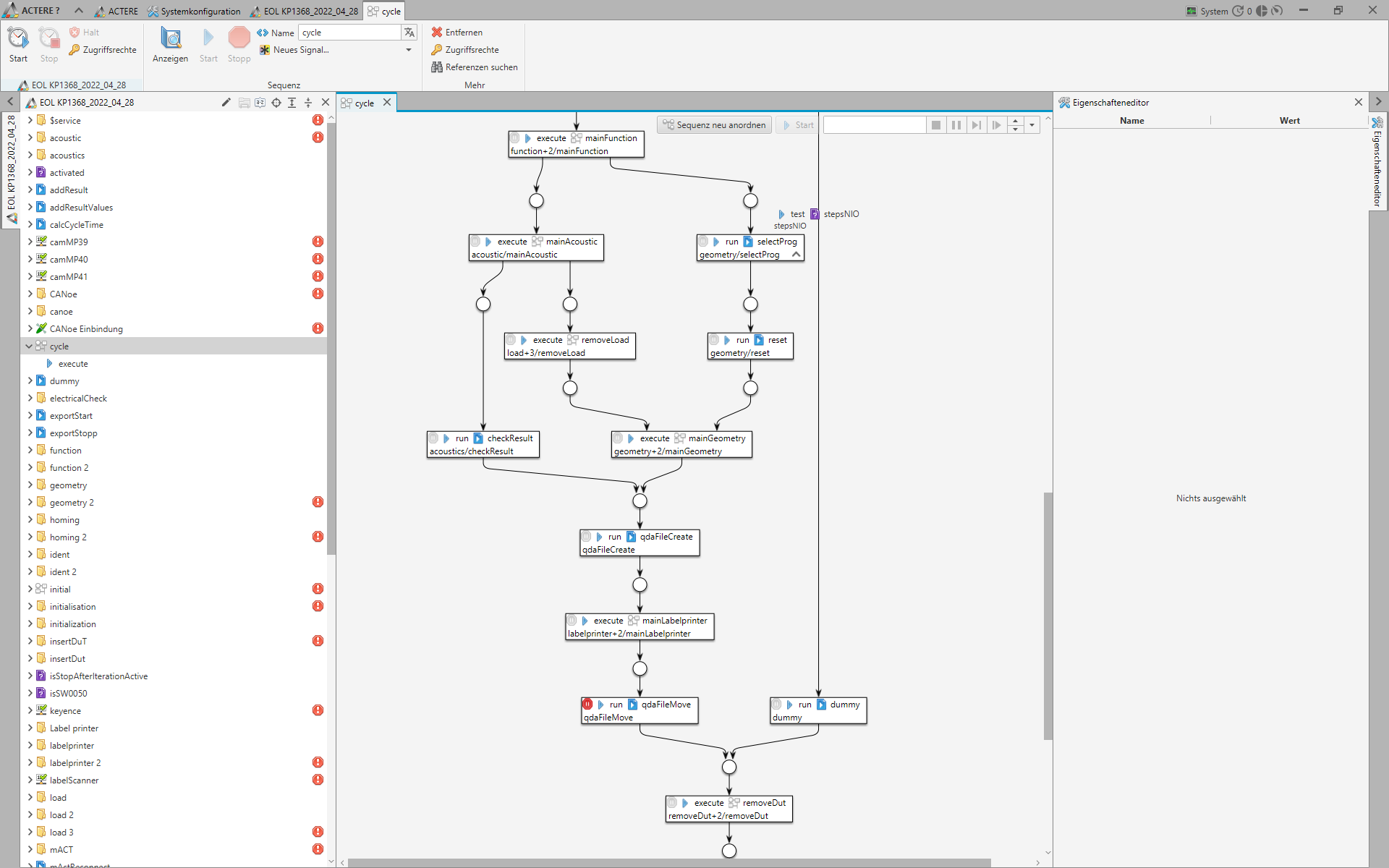Expand the acoustic folder in tree
Image resolution: width=1389 pixels, height=868 pixels.
pyautogui.click(x=30, y=137)
